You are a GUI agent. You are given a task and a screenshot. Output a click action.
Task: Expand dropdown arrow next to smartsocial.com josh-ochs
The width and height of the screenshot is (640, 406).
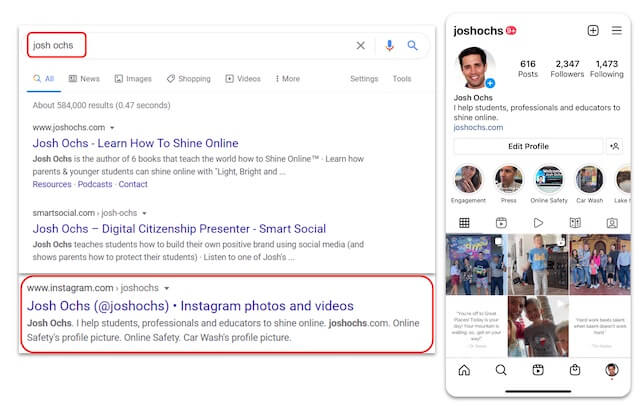click(144, 213)
